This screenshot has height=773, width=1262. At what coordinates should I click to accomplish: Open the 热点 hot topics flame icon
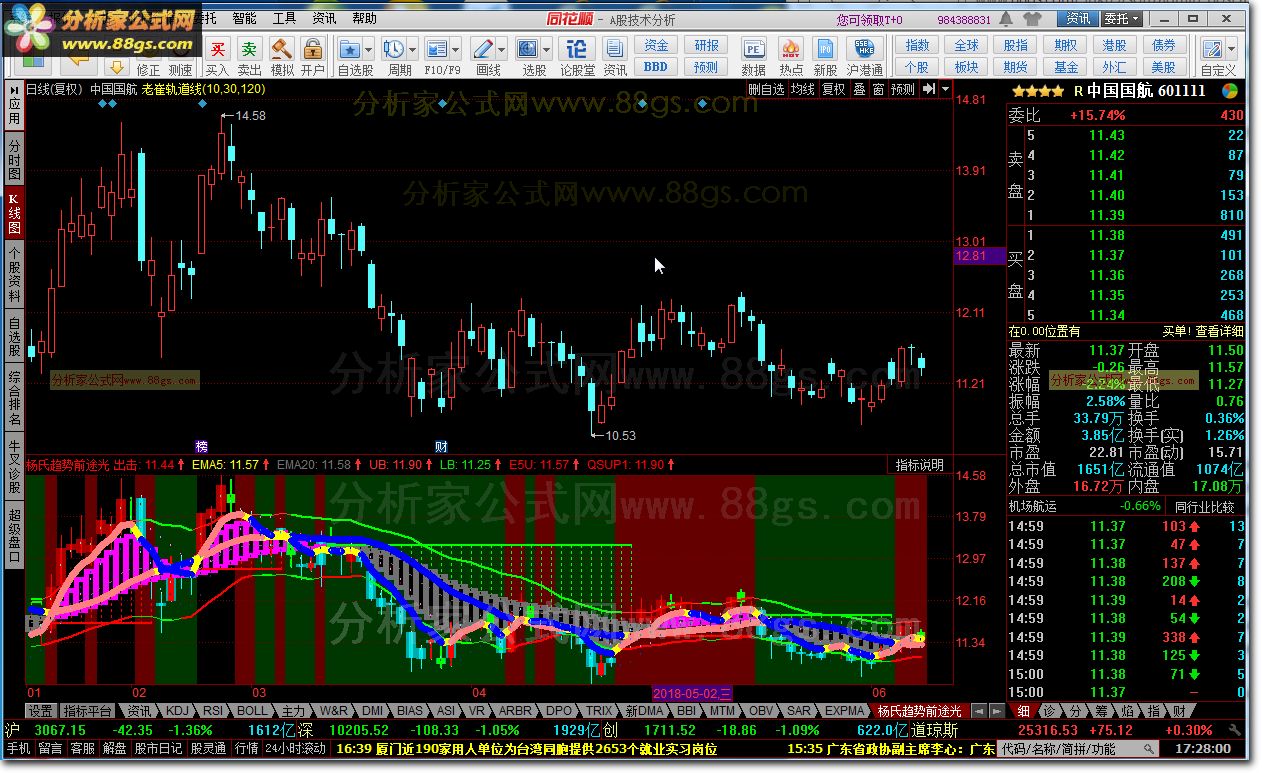pos(791,49)
